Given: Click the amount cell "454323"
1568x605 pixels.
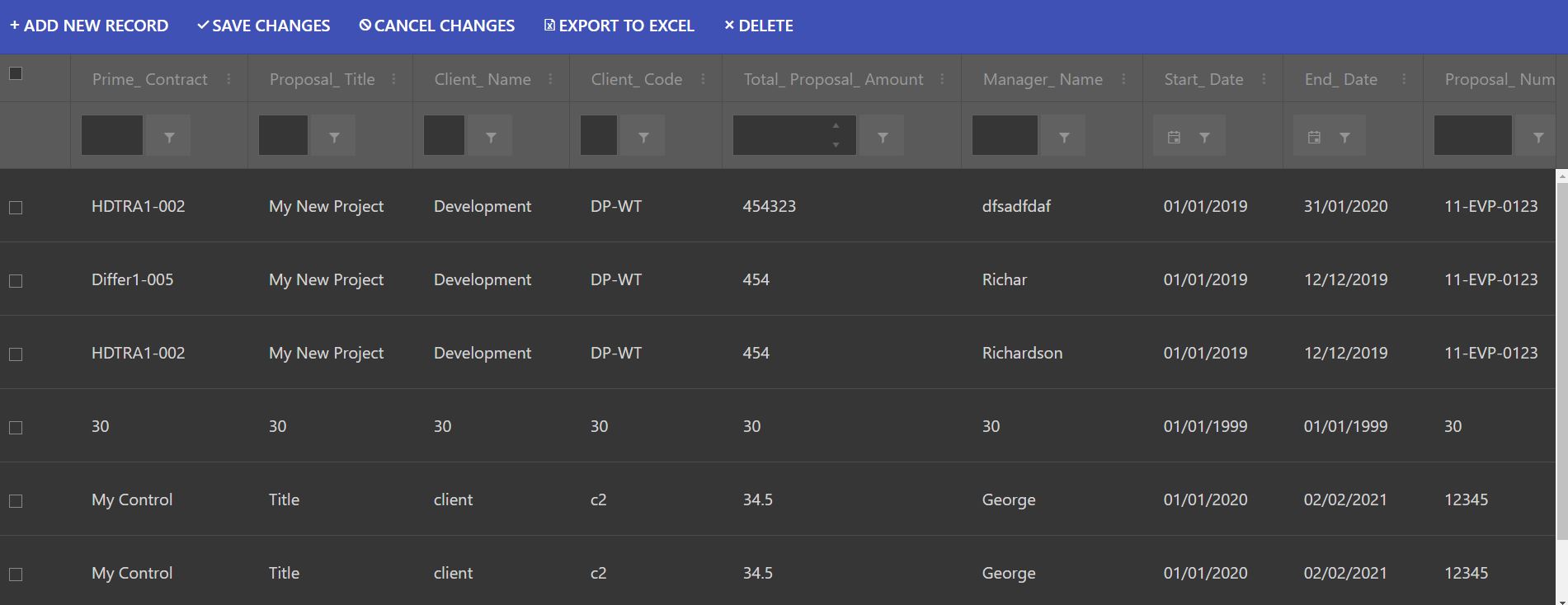Looking at the screenshot, I should (769, 206).
